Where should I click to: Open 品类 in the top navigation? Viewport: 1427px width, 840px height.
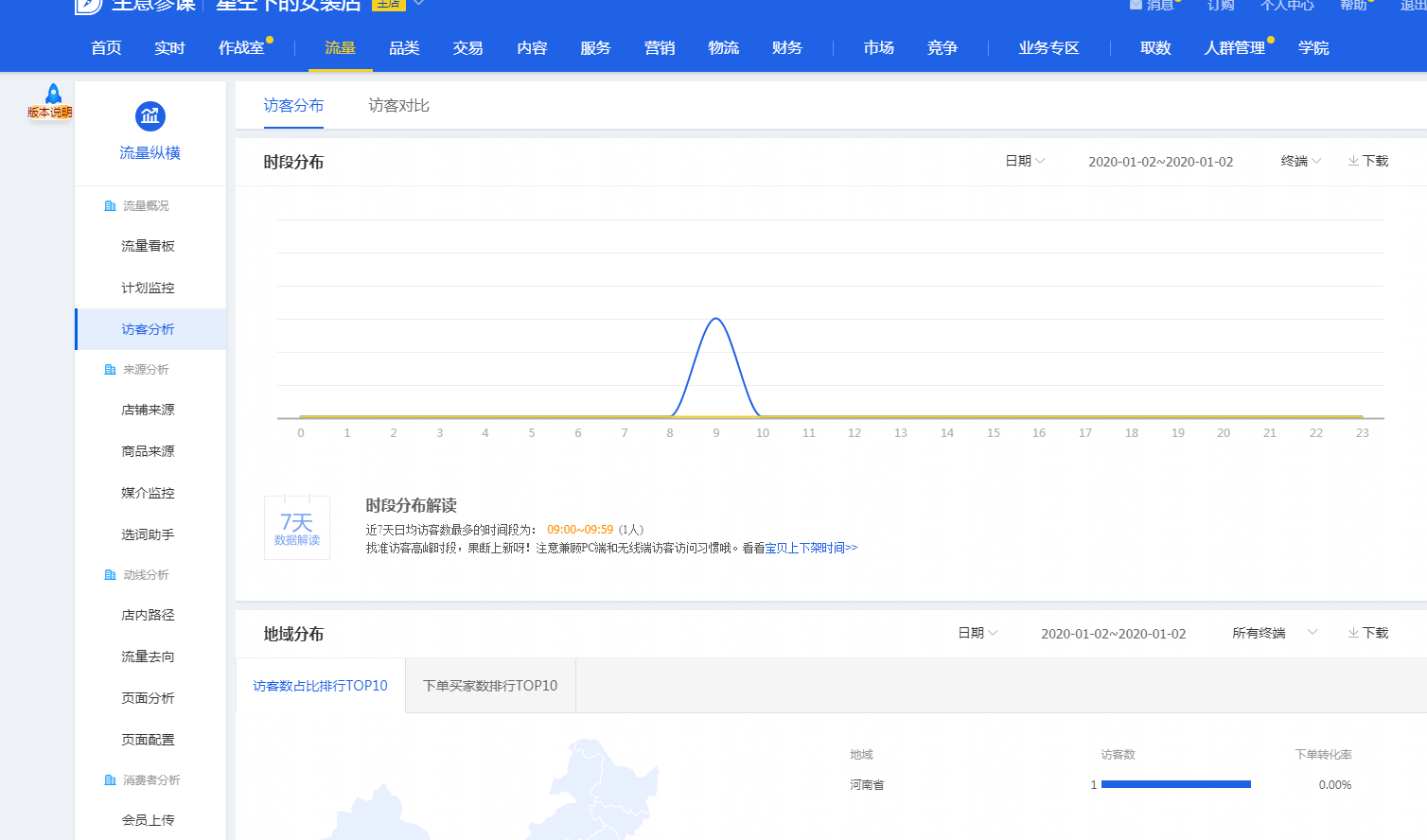click(404, 48)
